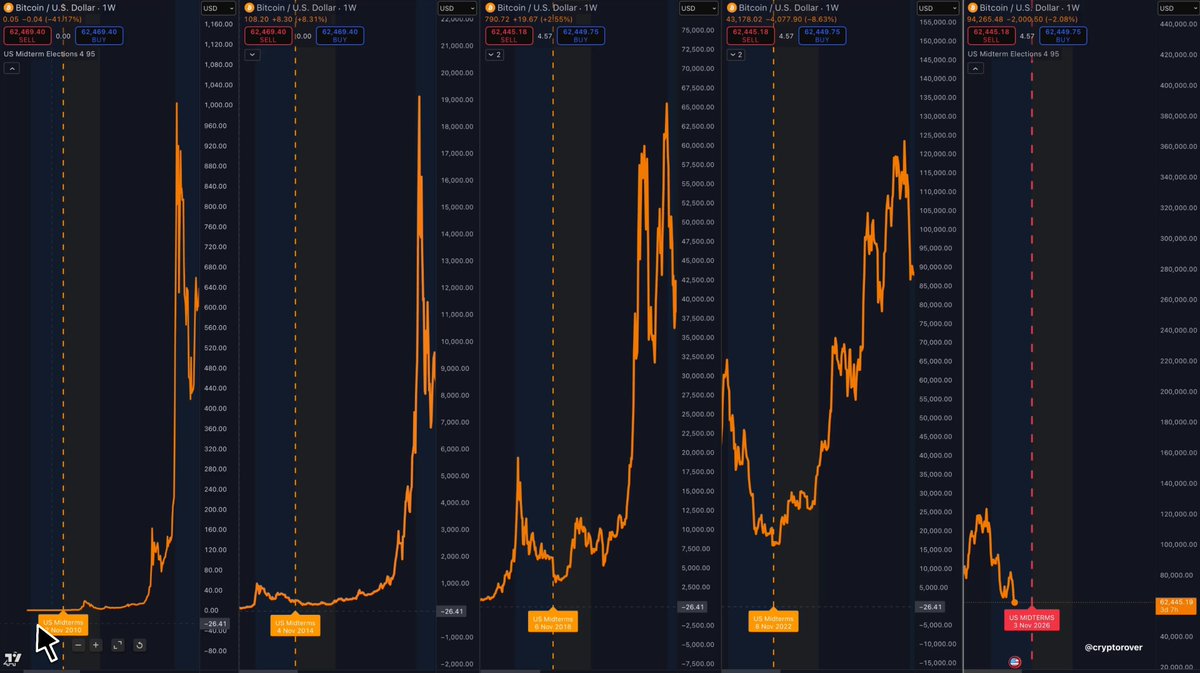
Task: Click SELL 62,469.40 on the 2010 midterms chart
Action: click(x=27, y=36)
